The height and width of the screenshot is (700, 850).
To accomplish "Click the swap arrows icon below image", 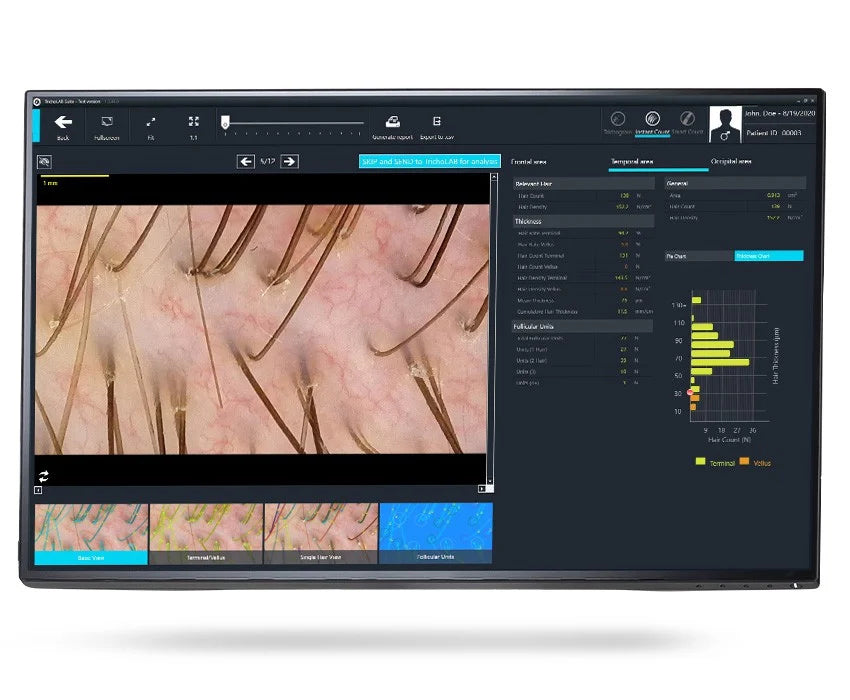I will pyautogui.click(x=44, y=475).
